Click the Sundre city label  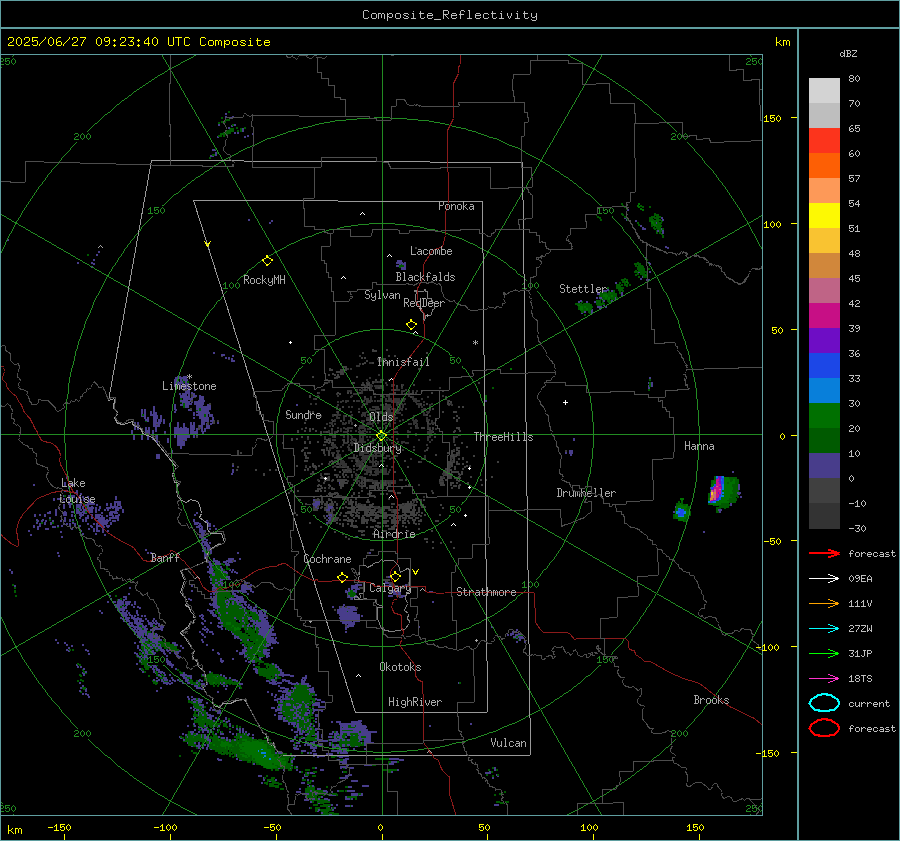[x=303, y=414]
